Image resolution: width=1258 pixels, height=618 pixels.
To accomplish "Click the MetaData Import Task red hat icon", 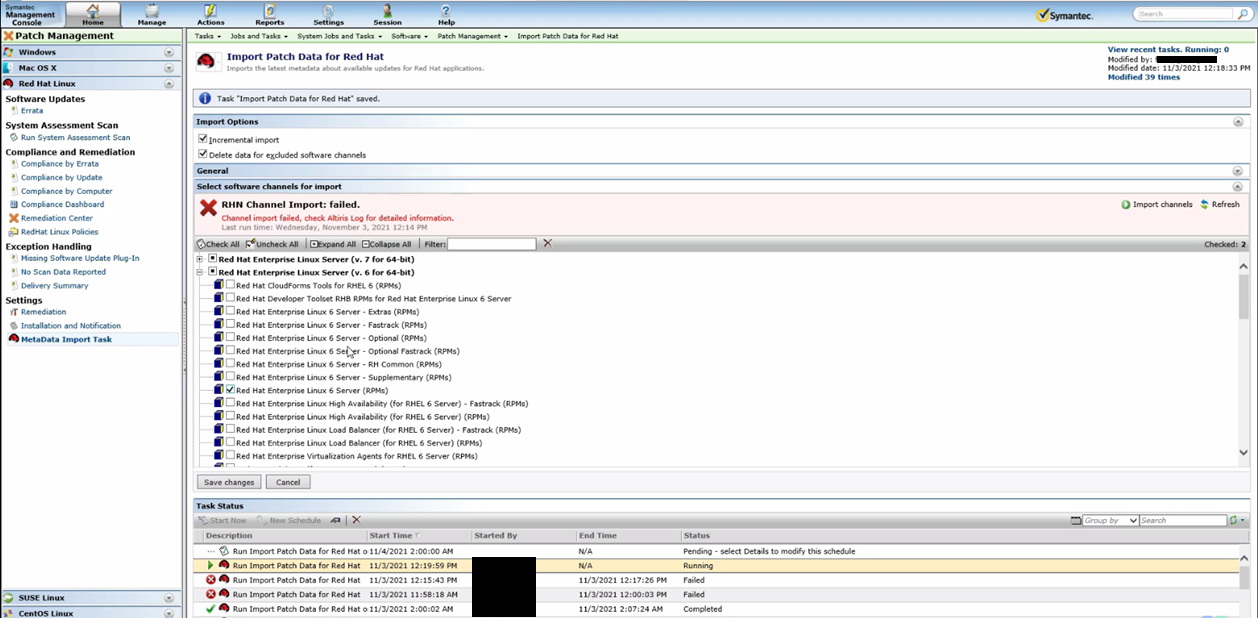I will tap(14, 339).
